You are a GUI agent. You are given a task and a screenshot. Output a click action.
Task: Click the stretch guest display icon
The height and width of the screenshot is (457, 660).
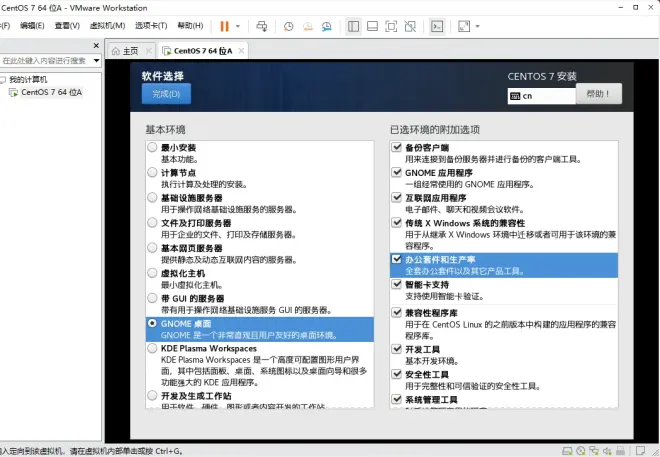pyautogui.click(x=464, y=27)
